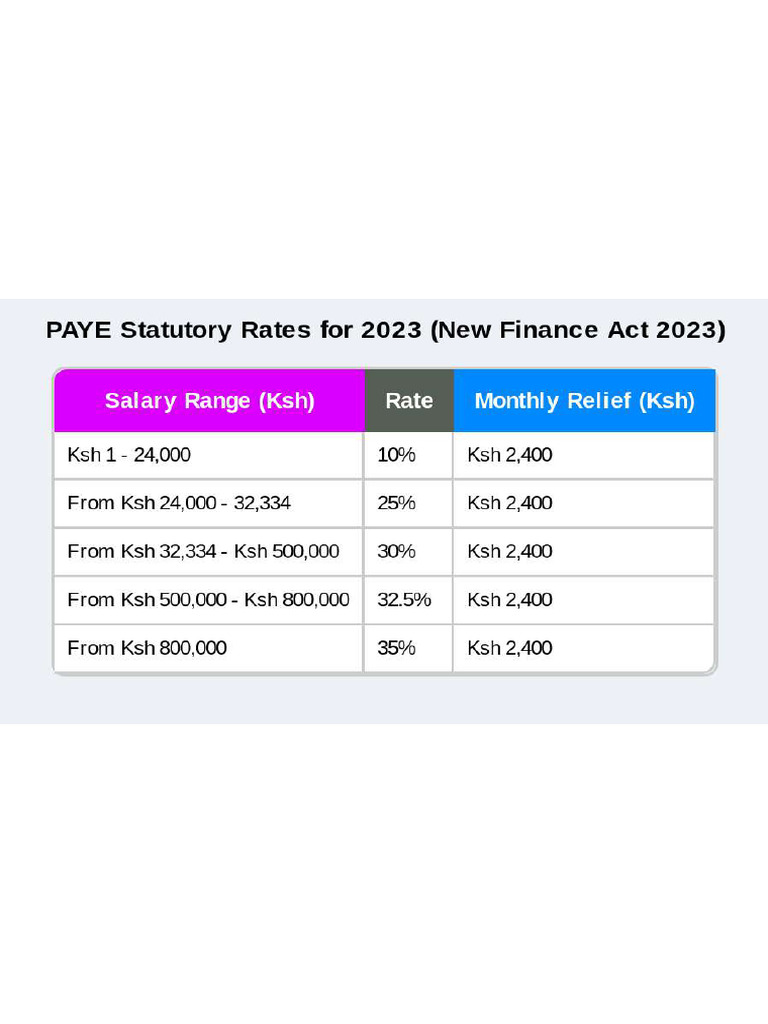Screen dimensions: 768x1024
Task: Click the word 'PAYE' in the heading
Action: click(78, 330)
